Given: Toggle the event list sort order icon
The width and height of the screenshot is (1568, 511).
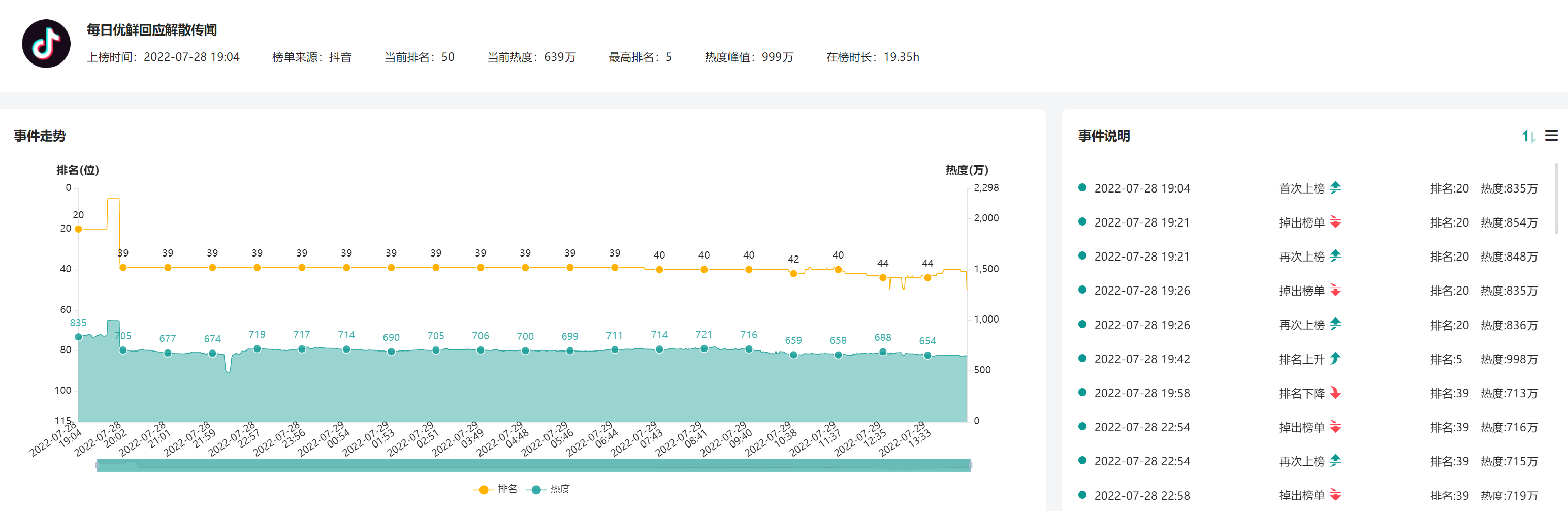Looking at the screenshot, I should tap(1528, 136).
